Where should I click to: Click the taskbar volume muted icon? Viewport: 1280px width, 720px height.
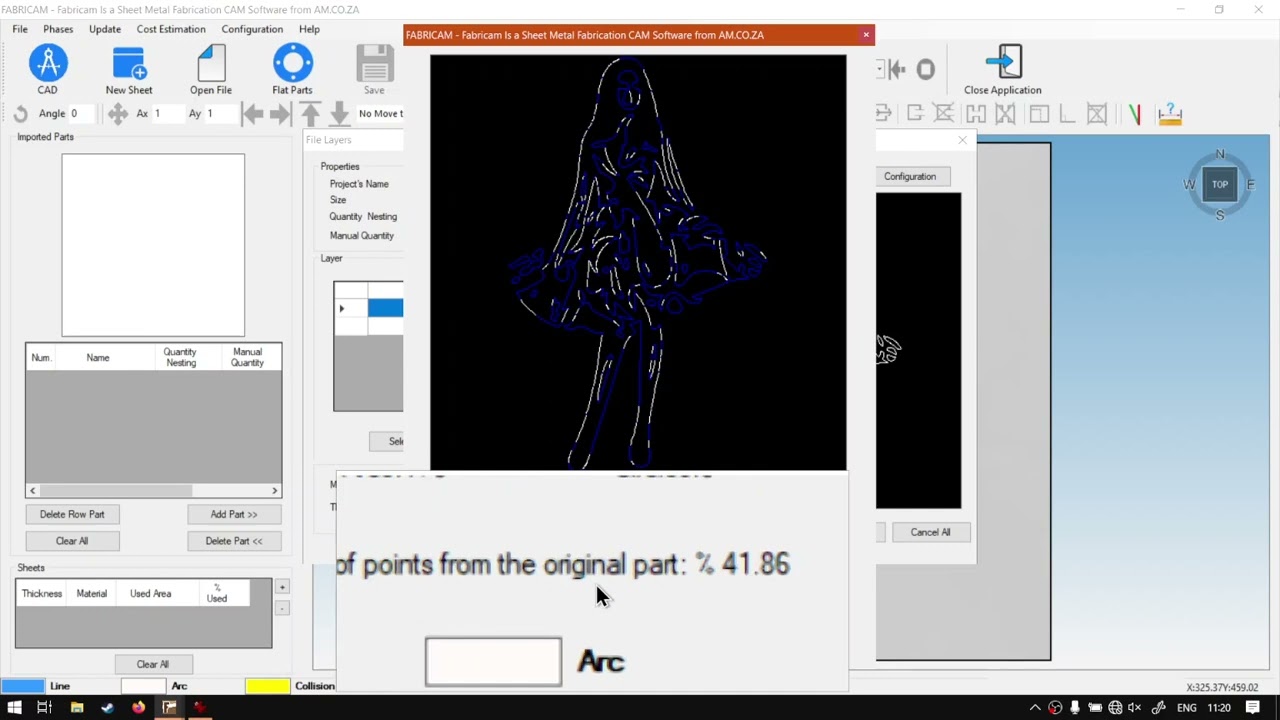[x=1134, y=707]
